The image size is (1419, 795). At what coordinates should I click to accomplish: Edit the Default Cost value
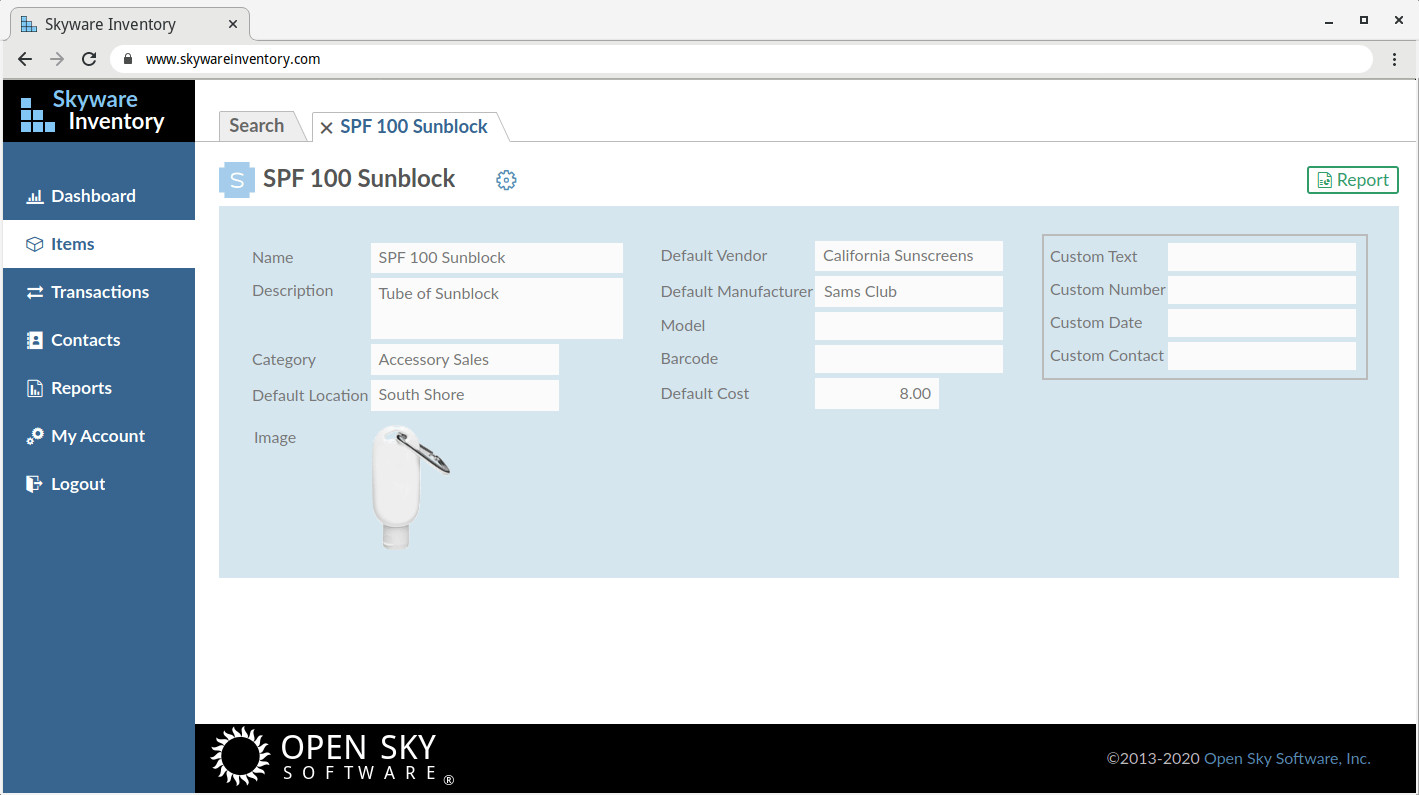coord(877,393)
